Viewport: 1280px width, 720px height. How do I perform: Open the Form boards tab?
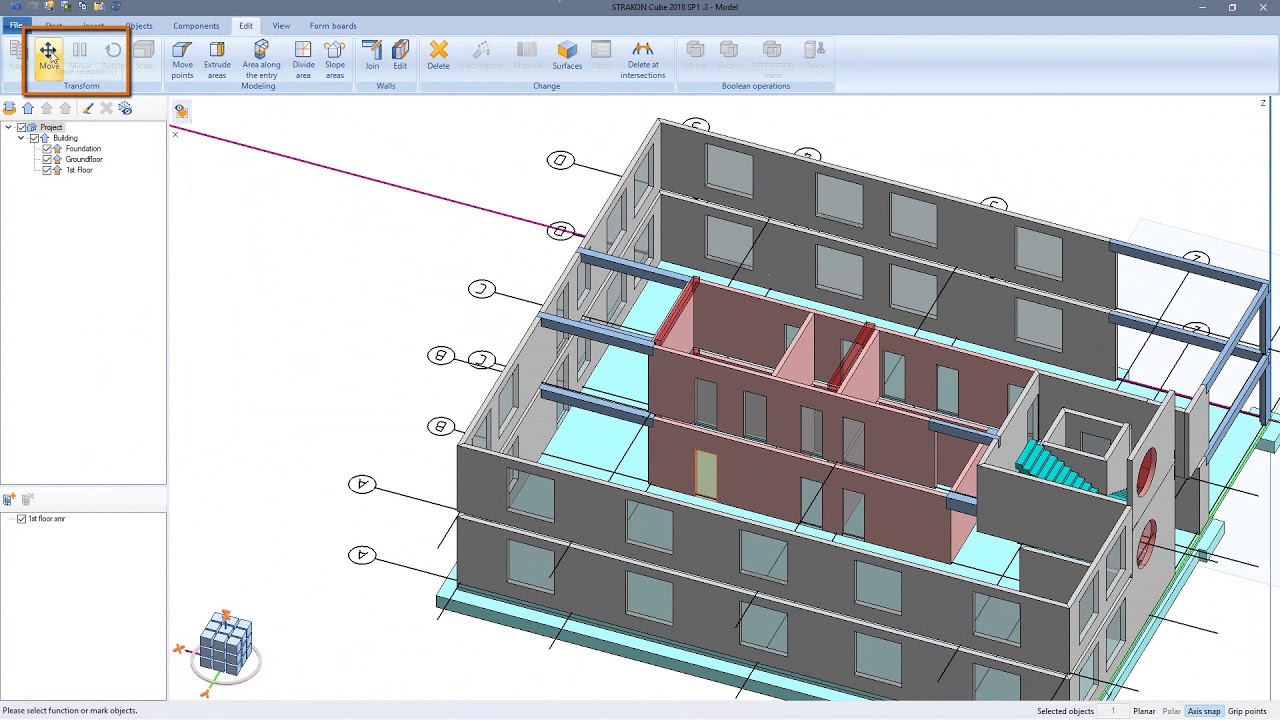coord(333,26)
